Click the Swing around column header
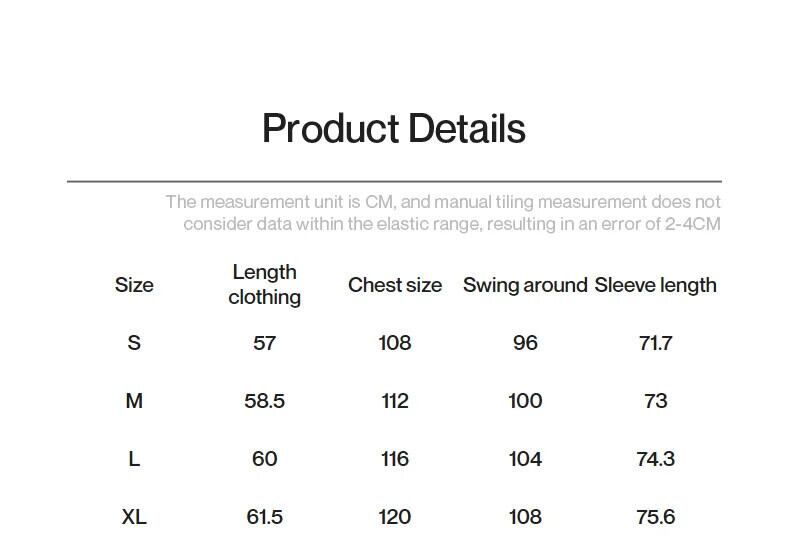This screenshot has width=790, height=545. click(524, 285)
